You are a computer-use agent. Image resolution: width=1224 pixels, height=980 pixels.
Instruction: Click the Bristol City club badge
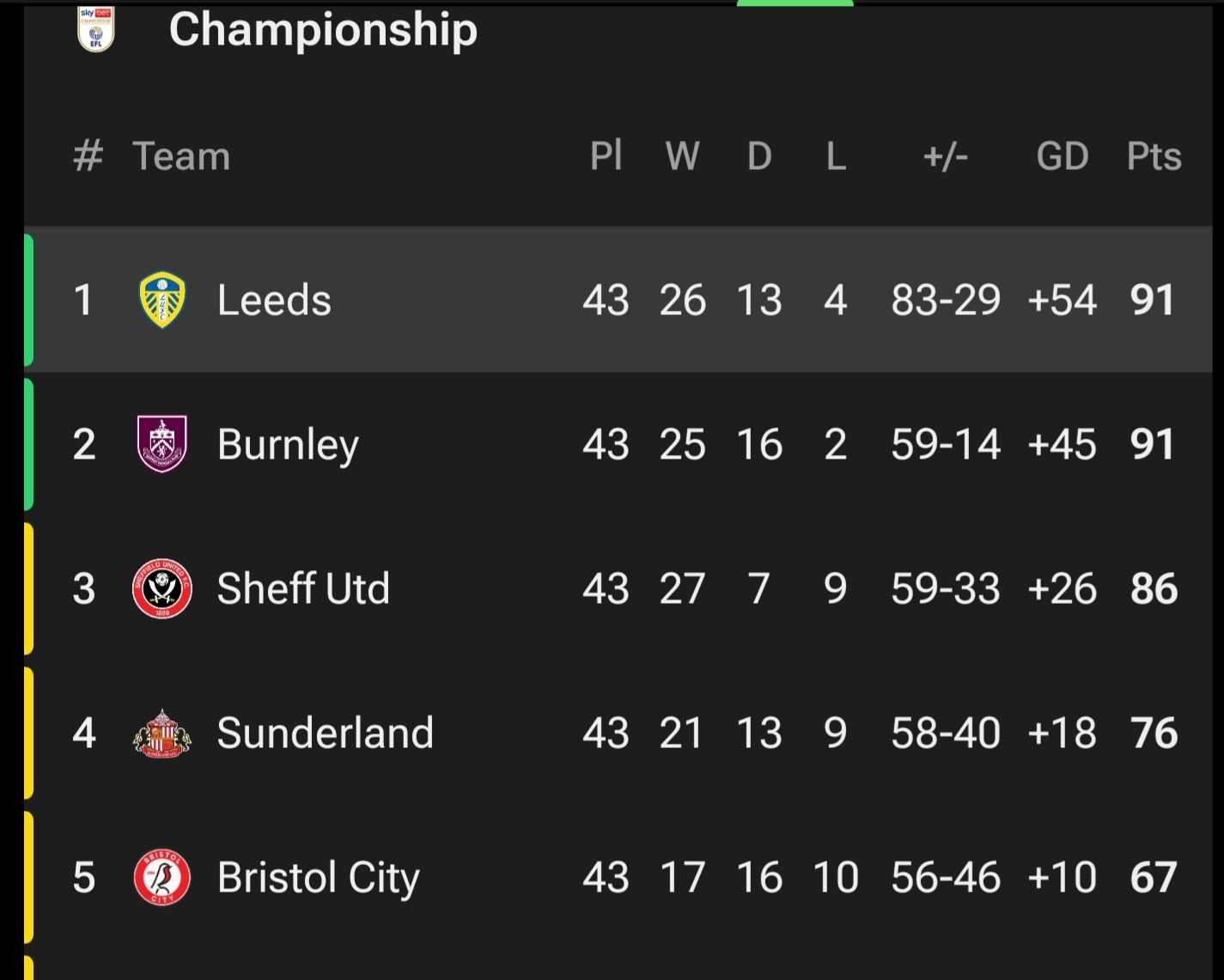click(162, 877)
